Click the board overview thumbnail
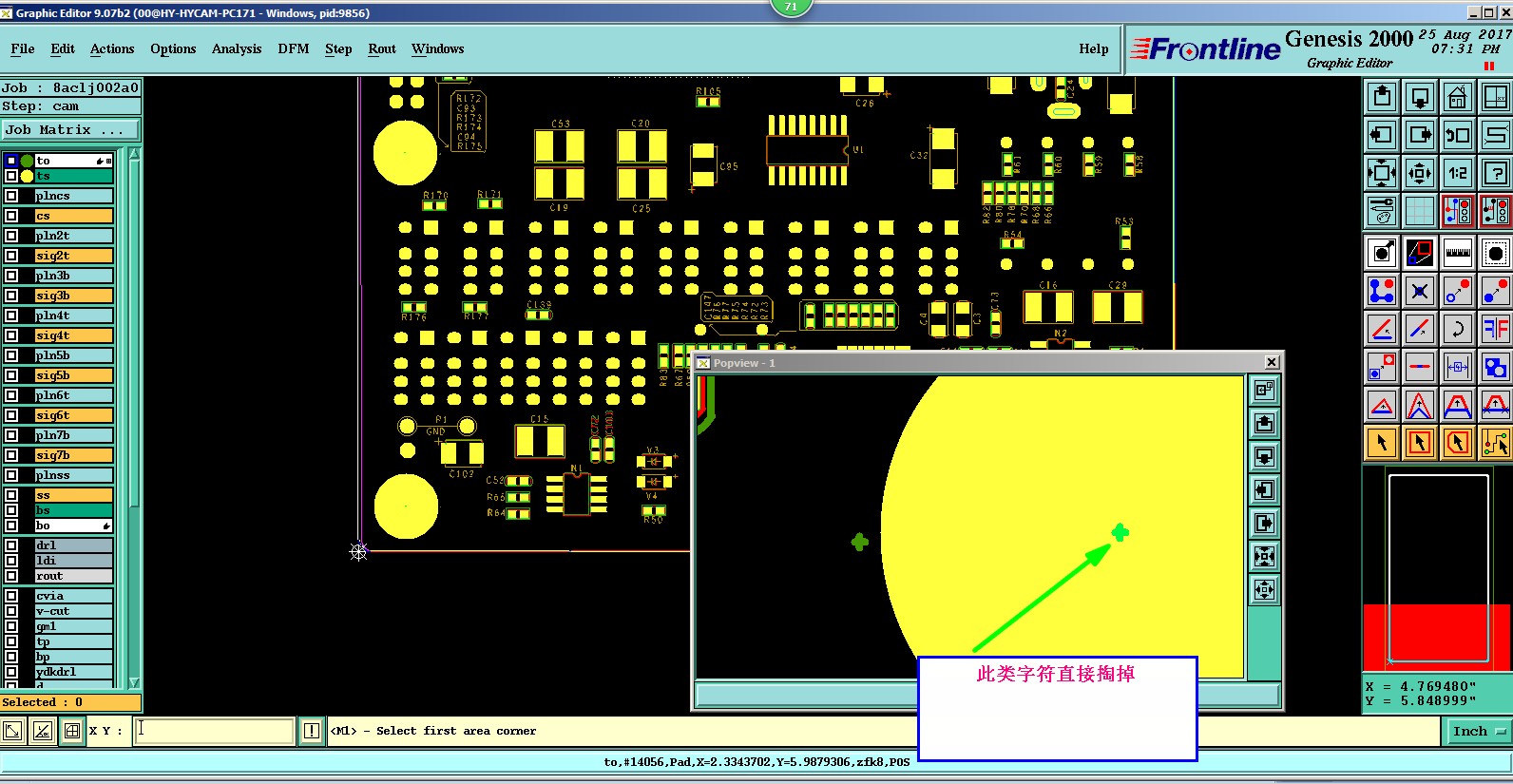Image resolution: width=1513 pixels, height=784 pixels. tap(1437, 570)
